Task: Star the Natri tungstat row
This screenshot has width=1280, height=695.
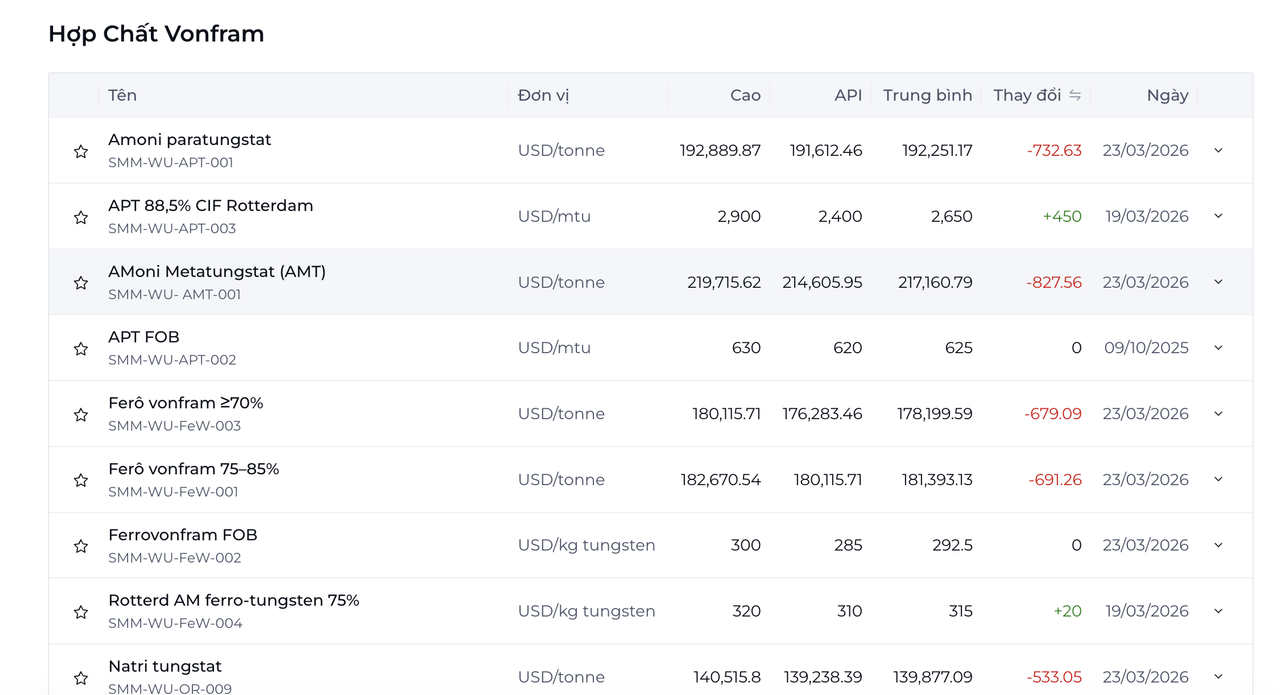Action: [x=81, y=678]
